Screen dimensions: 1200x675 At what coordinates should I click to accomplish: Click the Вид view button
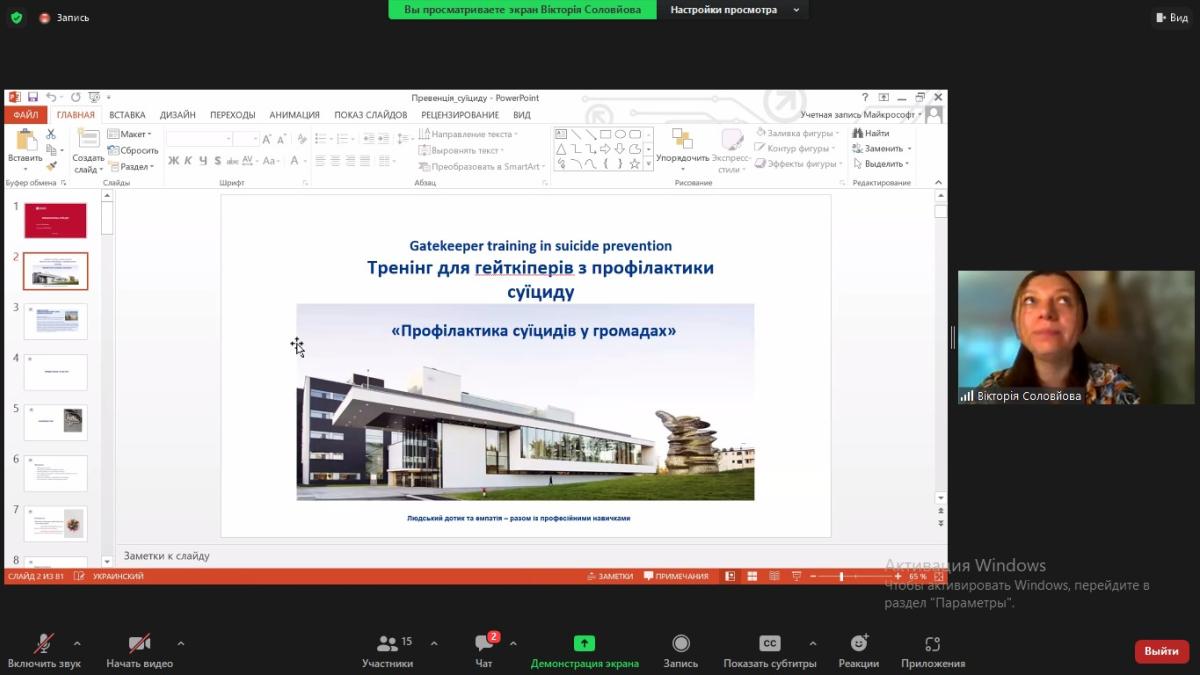[x=1172, y=17]
